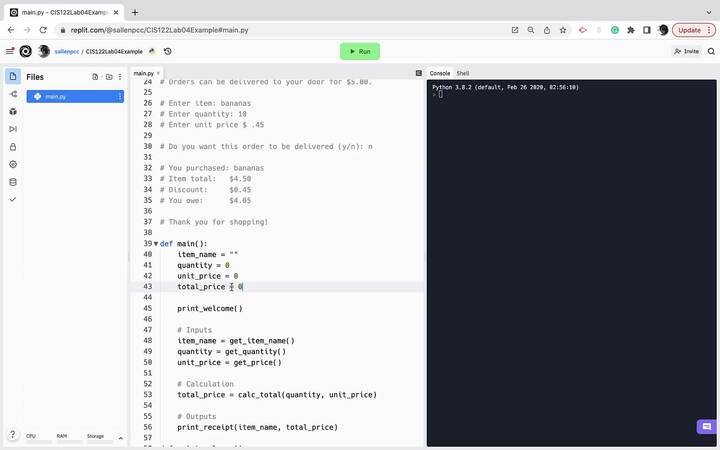Screen dimensions: 720x450
Task: Switch to the Shell tab
Action: 463,73
